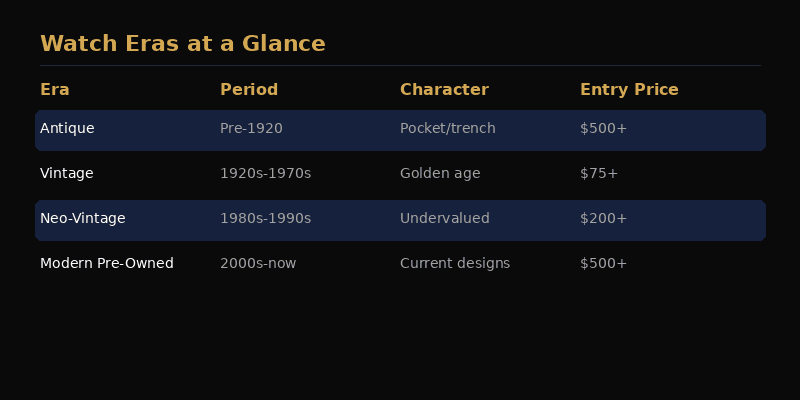Select the Current designs cell
800x400 pixels.
point(455,264)
